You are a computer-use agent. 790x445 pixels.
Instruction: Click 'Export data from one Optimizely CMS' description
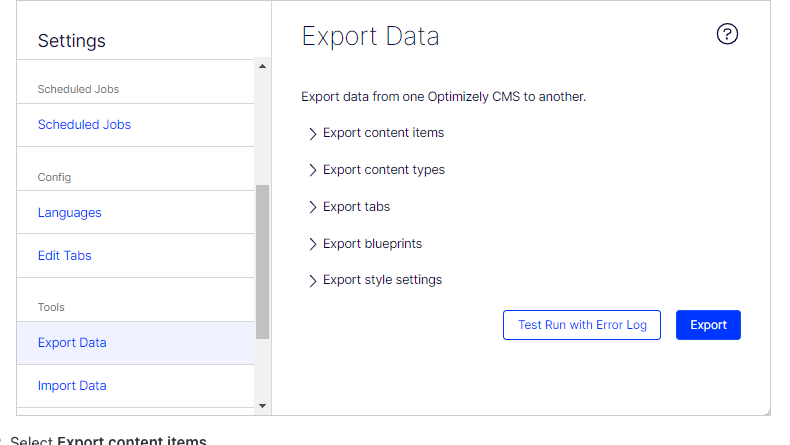443,97
